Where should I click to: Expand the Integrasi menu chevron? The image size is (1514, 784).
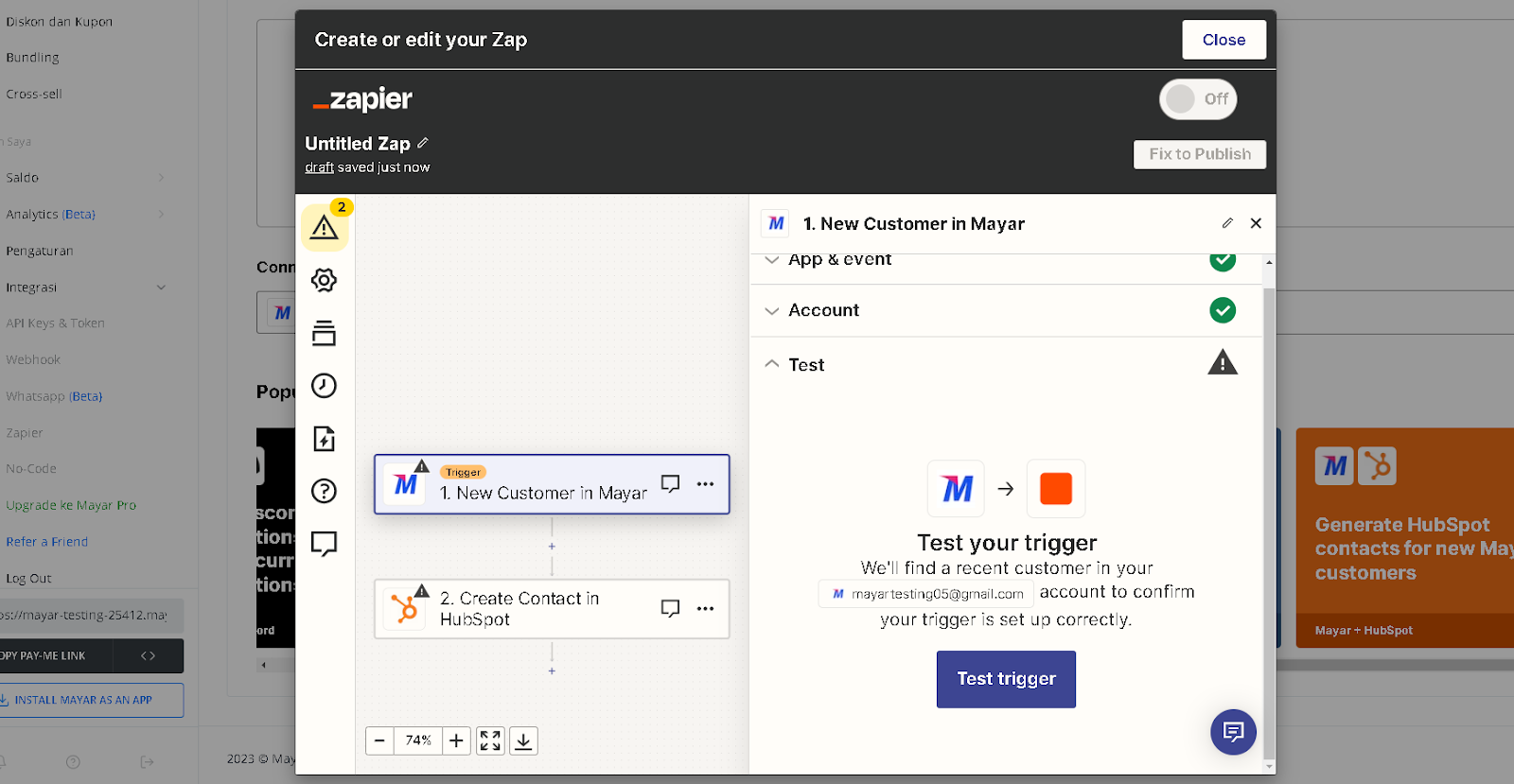click(x=161, y=287)
